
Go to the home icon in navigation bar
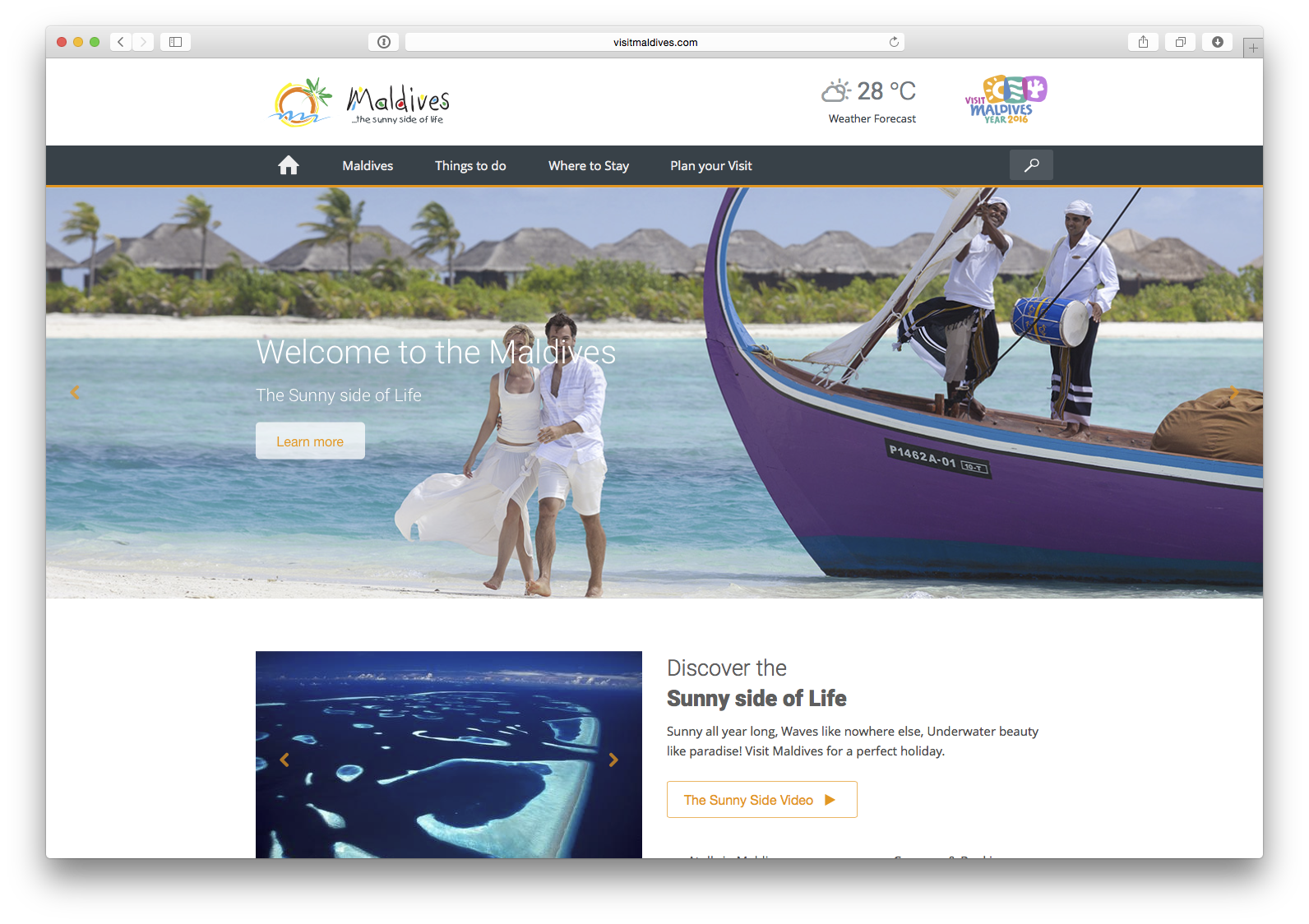click(x=288, y=165)
